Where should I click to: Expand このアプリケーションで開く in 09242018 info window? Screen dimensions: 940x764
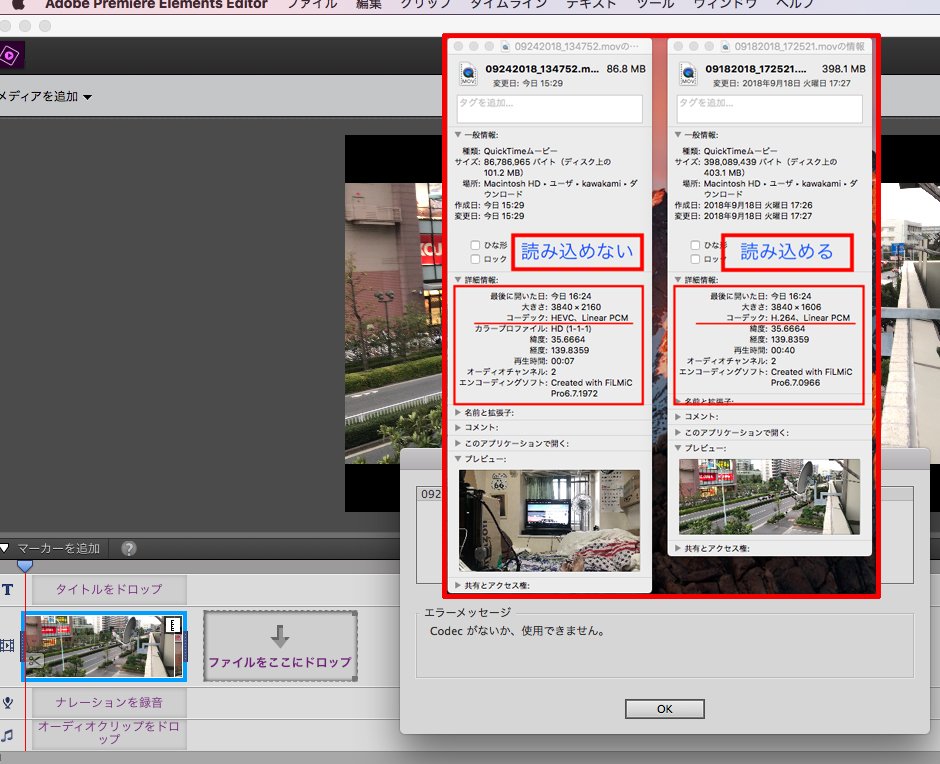click(458, 444)
